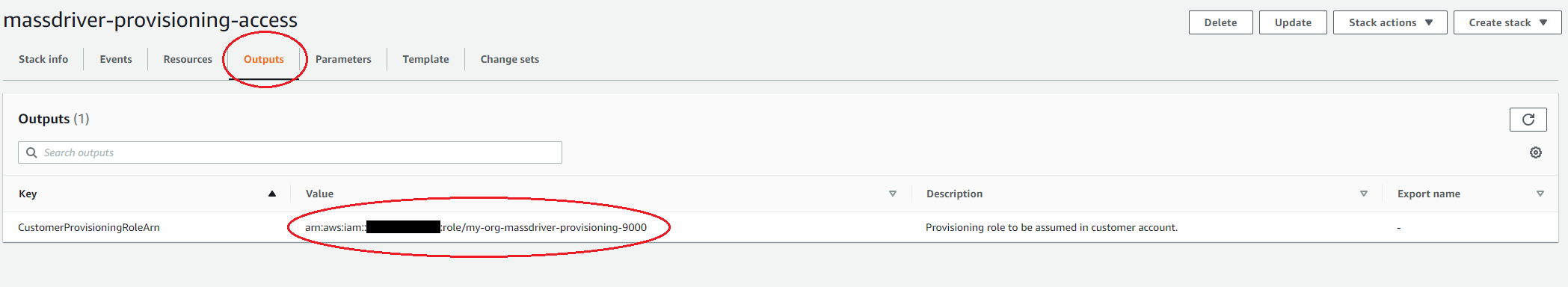This screenshot has height=287, width=1568.
Task: Click the Update stack button
Action: tap(1293, 22)
